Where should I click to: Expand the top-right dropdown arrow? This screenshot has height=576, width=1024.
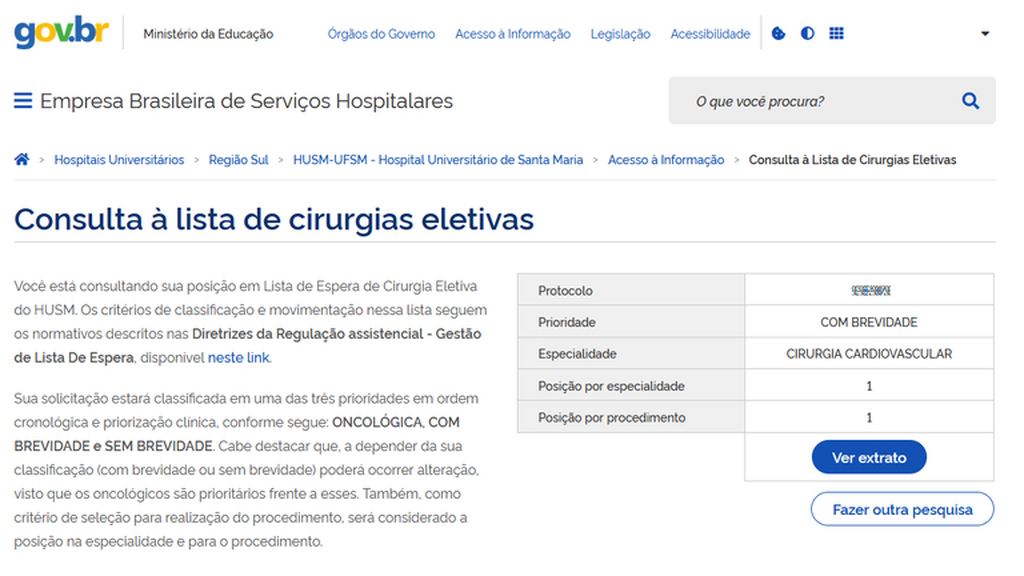click(x=984, y=34)
